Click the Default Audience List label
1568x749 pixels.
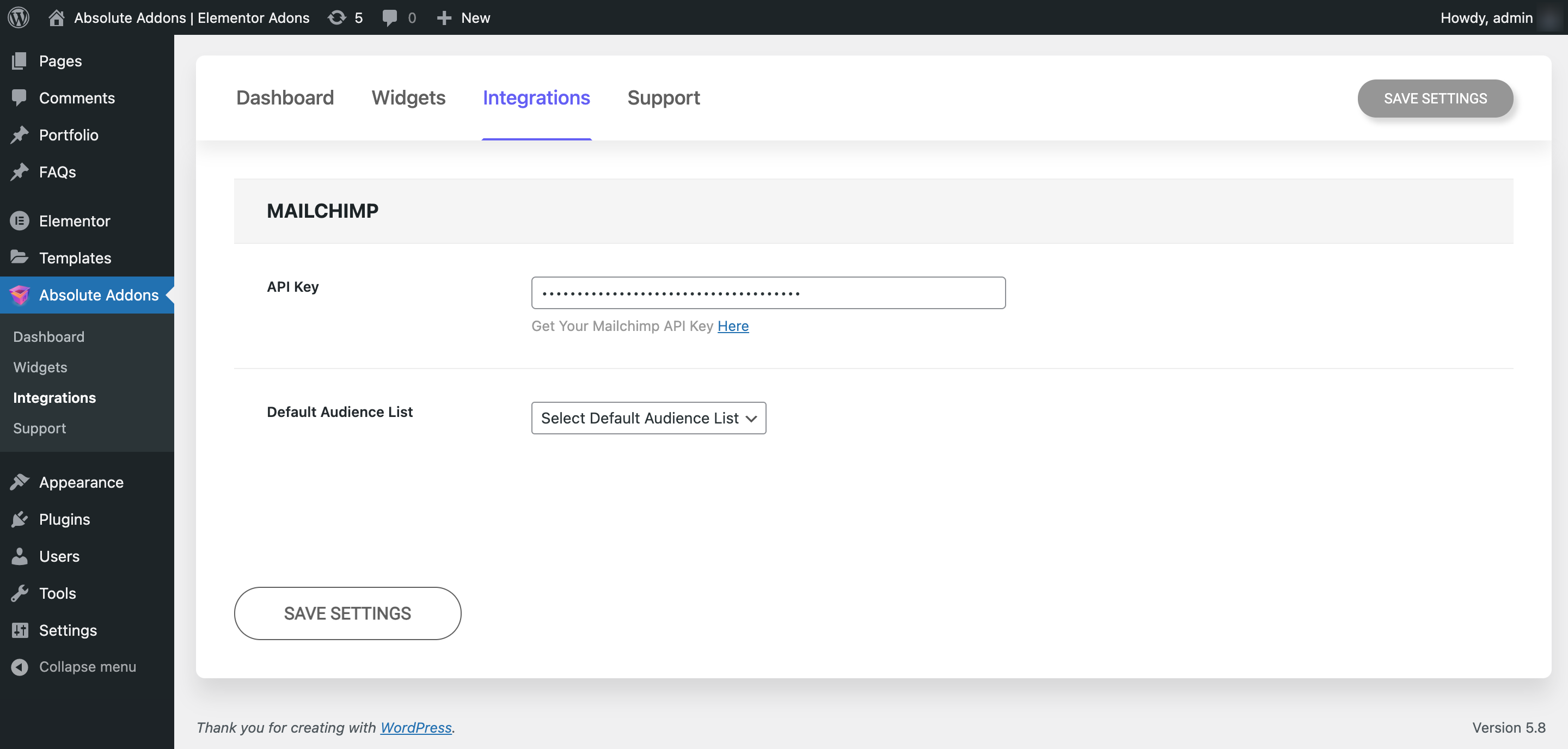click(340, 412)
